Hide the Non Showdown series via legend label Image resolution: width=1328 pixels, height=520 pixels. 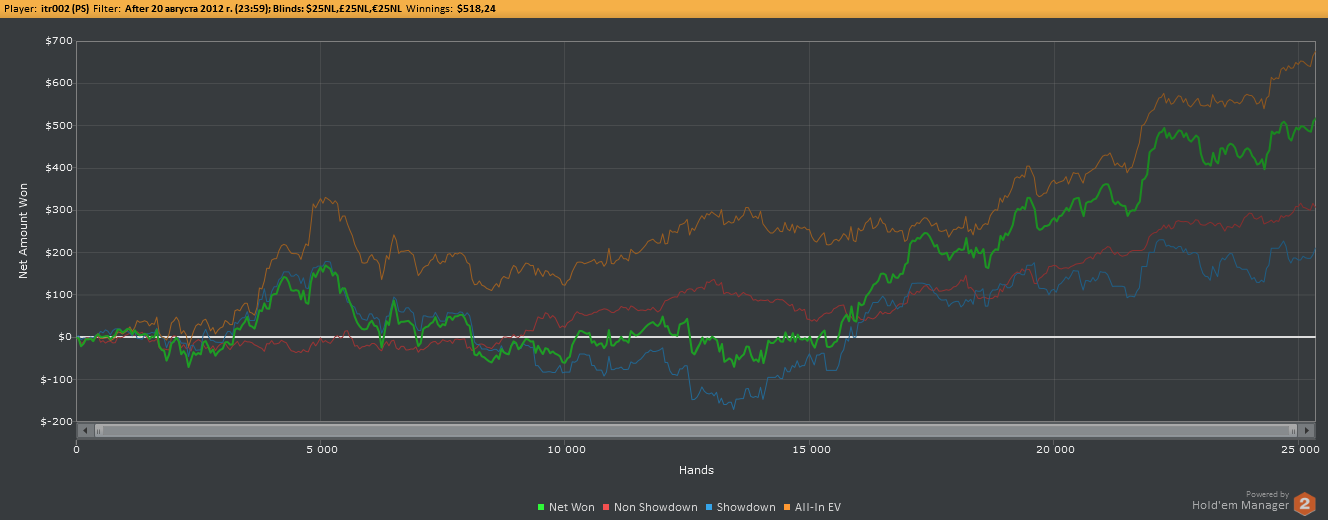pos(655,507)
